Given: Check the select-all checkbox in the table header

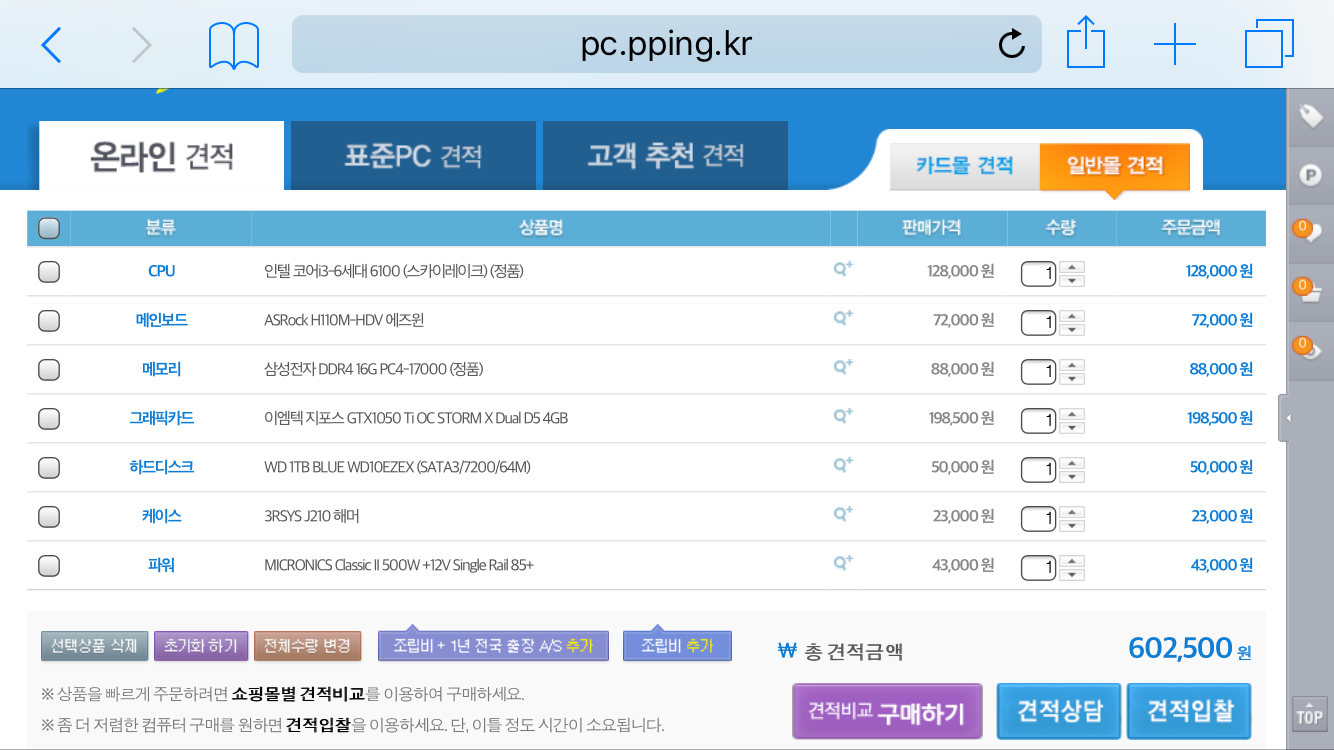Looking at the screenshot, I should tap(48, 229).
